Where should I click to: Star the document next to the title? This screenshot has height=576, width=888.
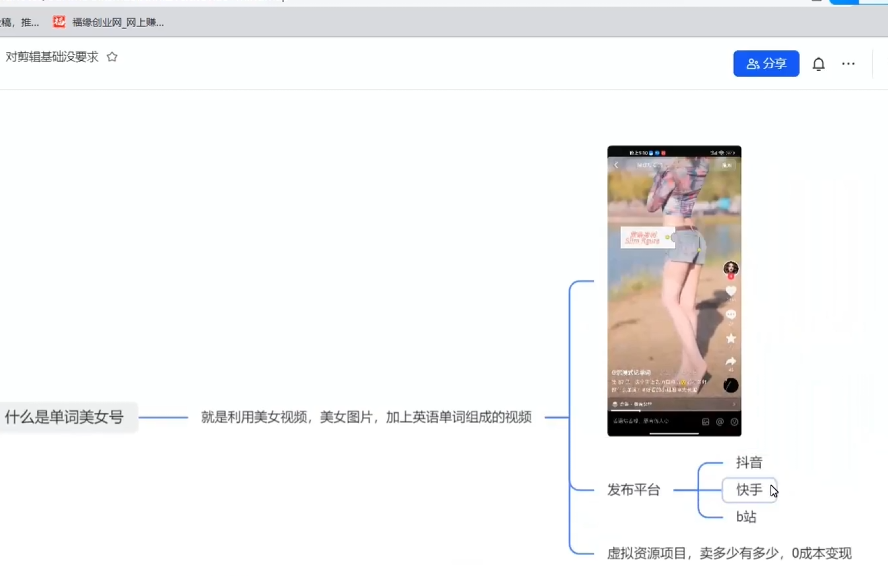point(112,57)
